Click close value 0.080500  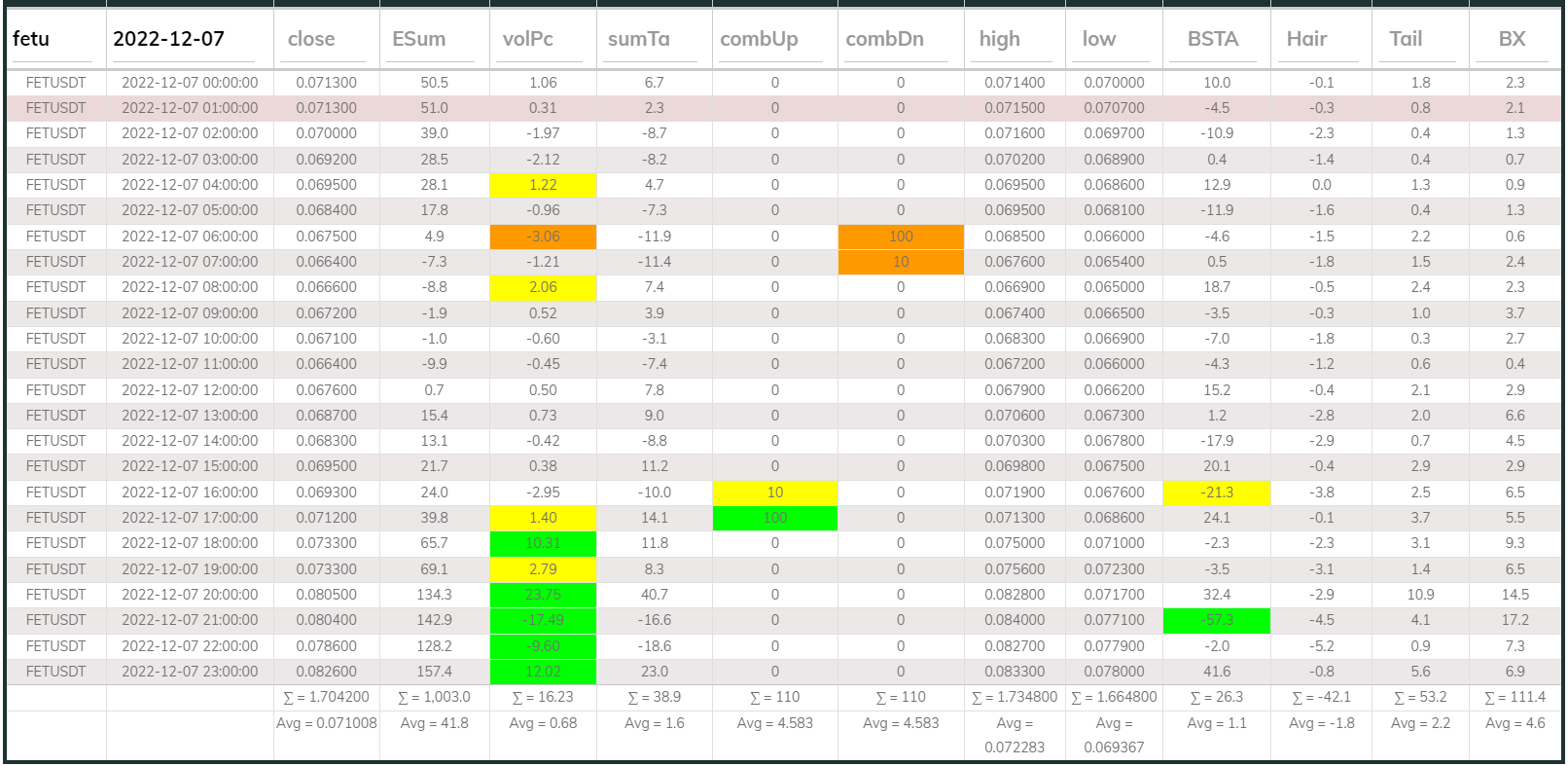[327, 595]
